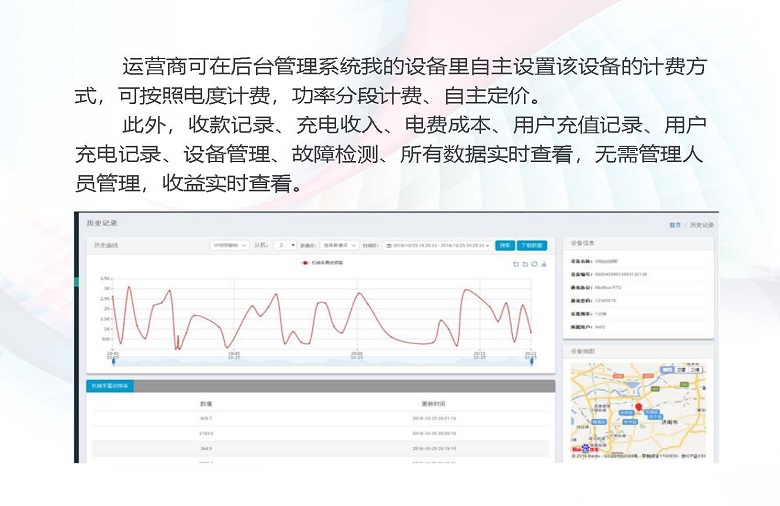
Task: Select the blue data table tab
Action: coord(110,385)
